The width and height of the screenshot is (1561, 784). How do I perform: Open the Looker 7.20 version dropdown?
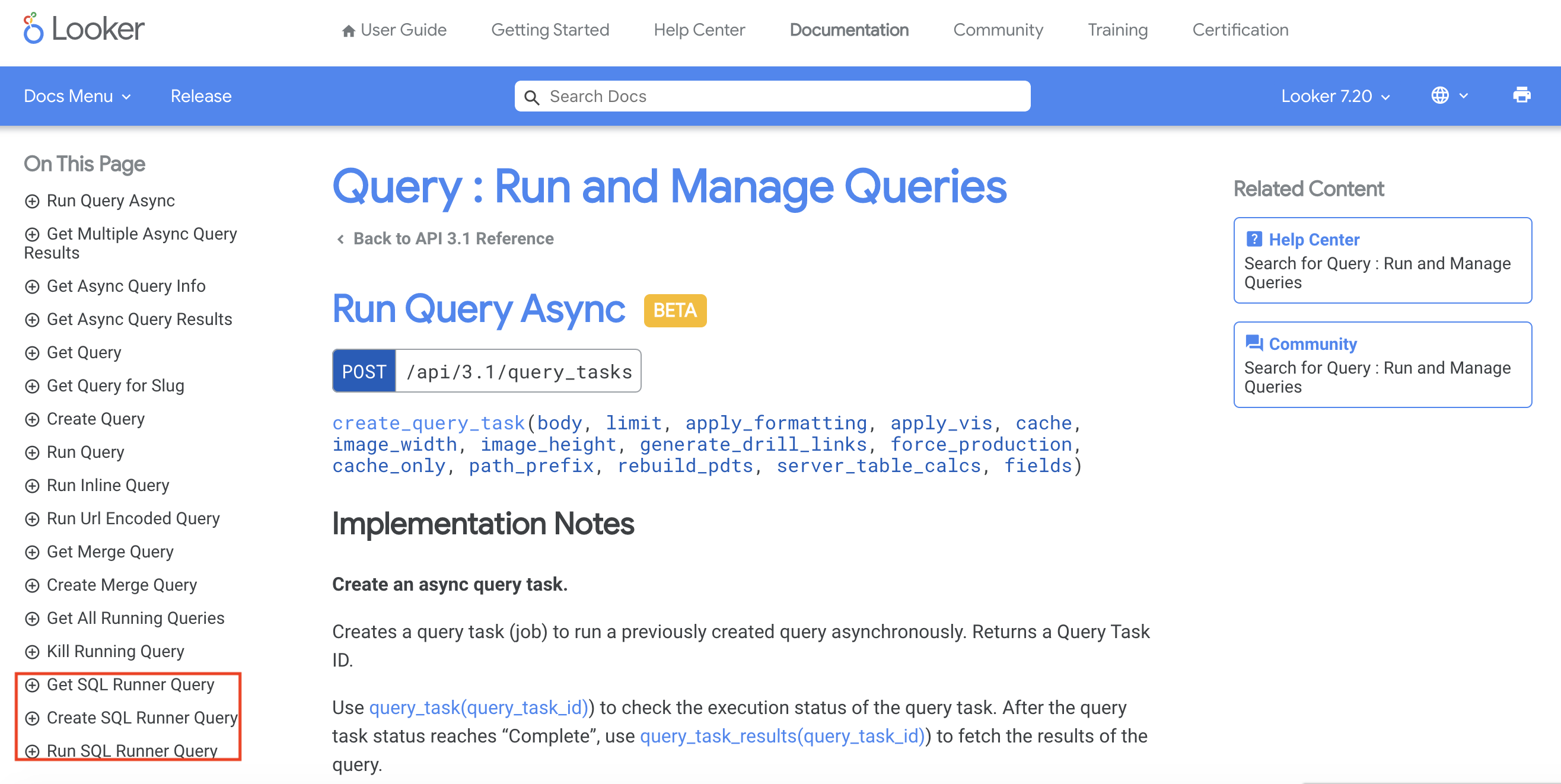pos(1336,95)
